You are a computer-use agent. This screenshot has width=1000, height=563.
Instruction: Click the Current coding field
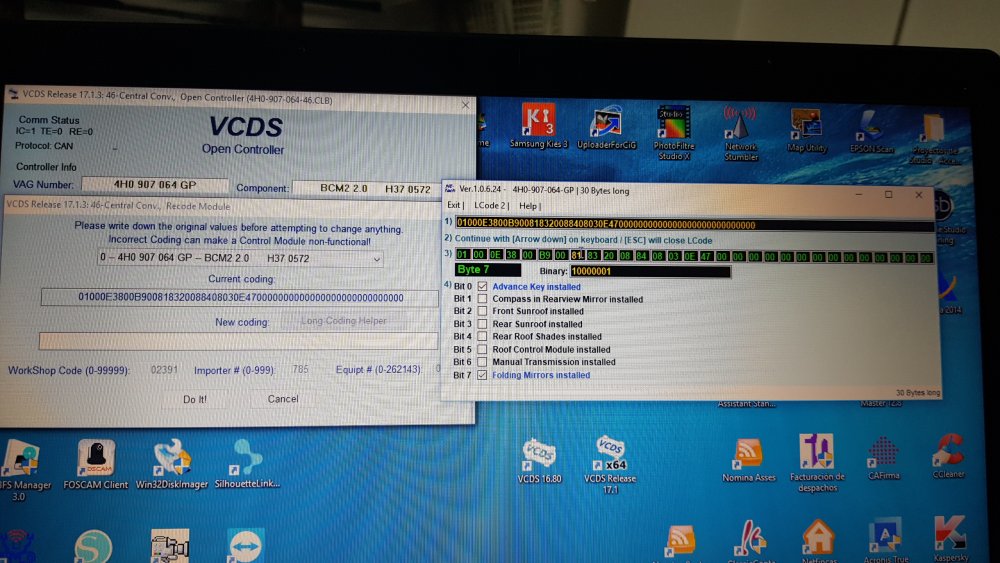pyautogui.click(x=240, y=297)
